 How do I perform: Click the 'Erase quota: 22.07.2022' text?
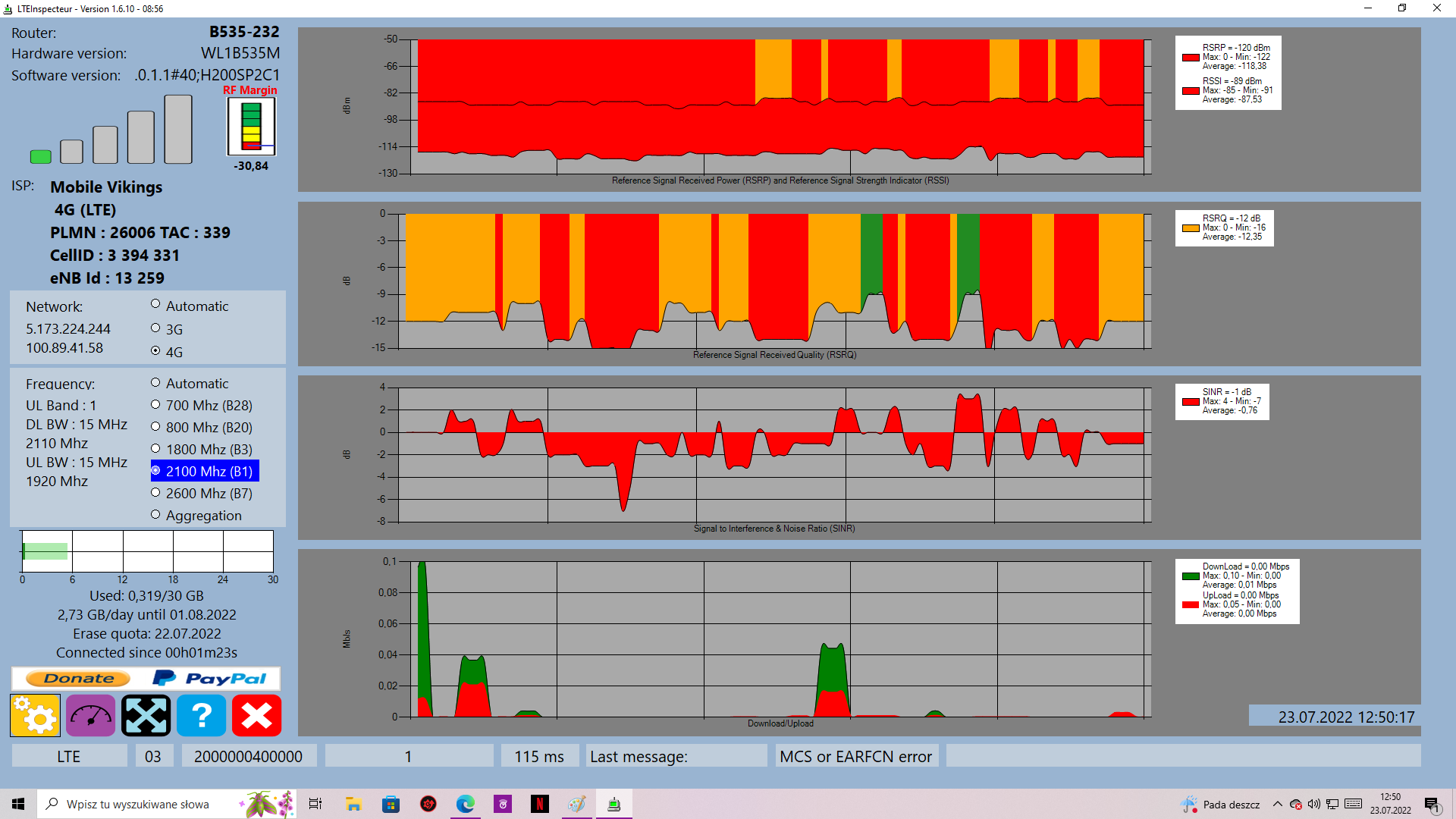[146, 634]
